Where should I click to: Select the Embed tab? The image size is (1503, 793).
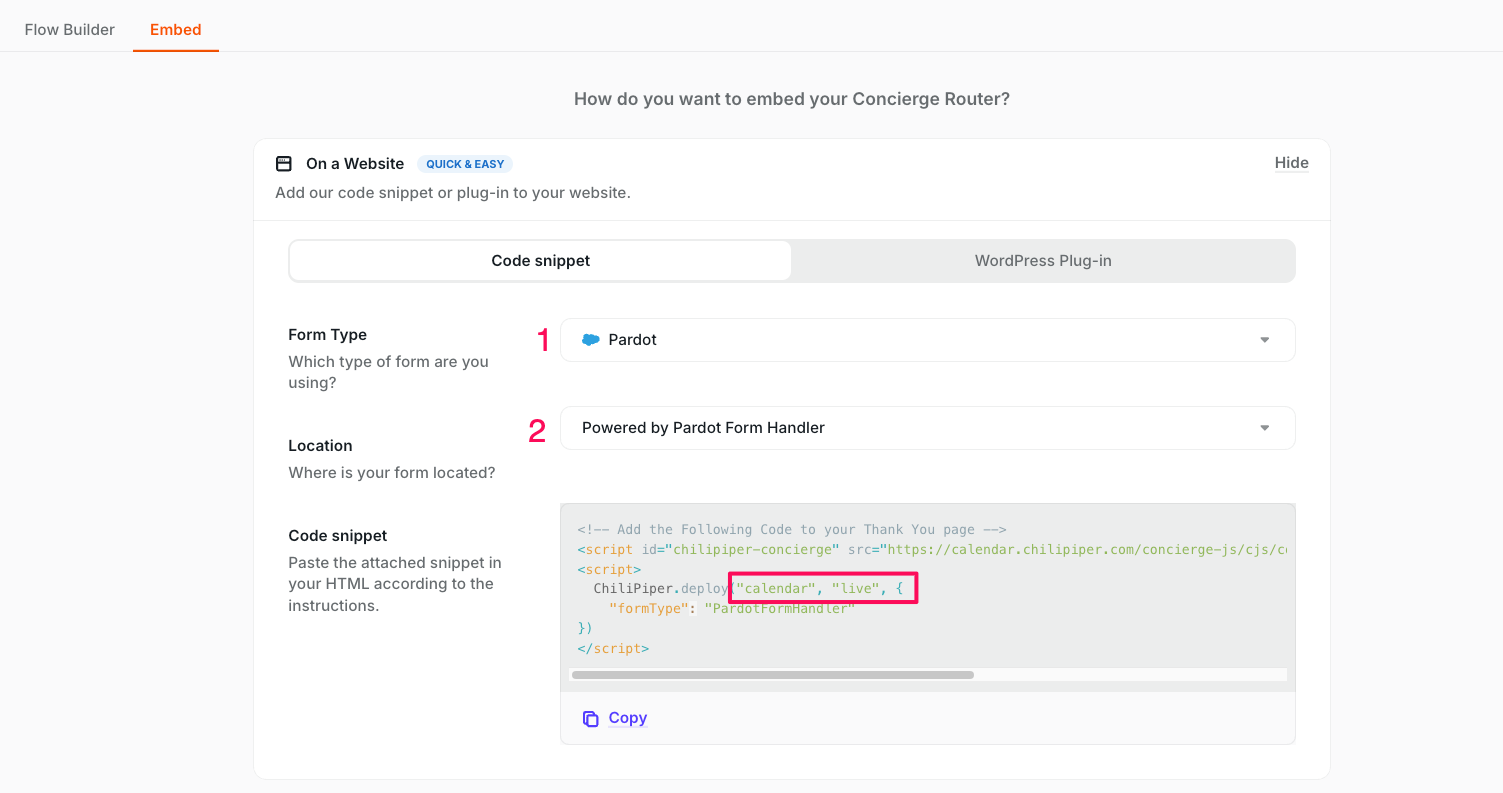click(x=176, y=29)
